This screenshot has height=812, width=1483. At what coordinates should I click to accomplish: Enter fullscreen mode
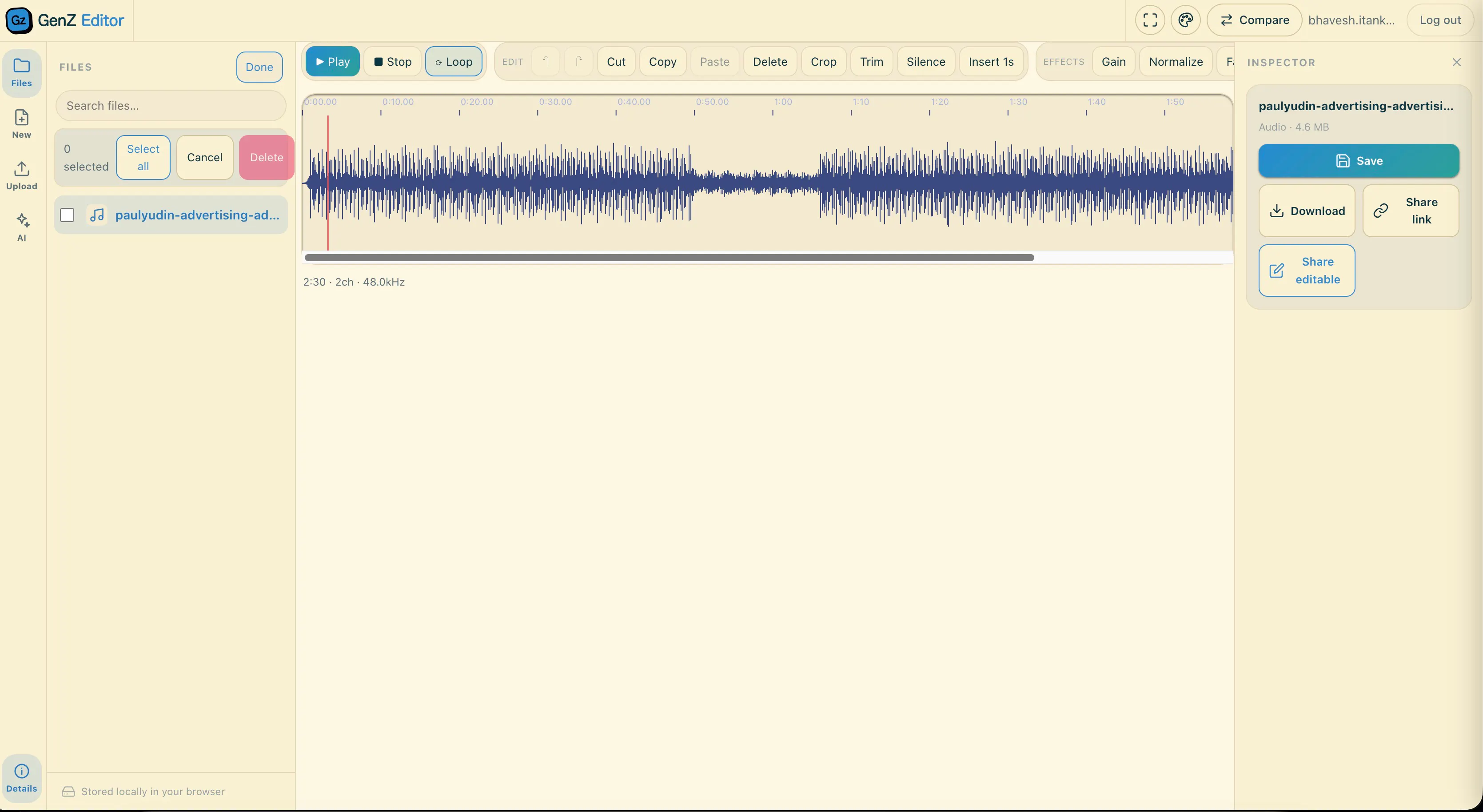pyautogui.click(x=1150, y=20)
